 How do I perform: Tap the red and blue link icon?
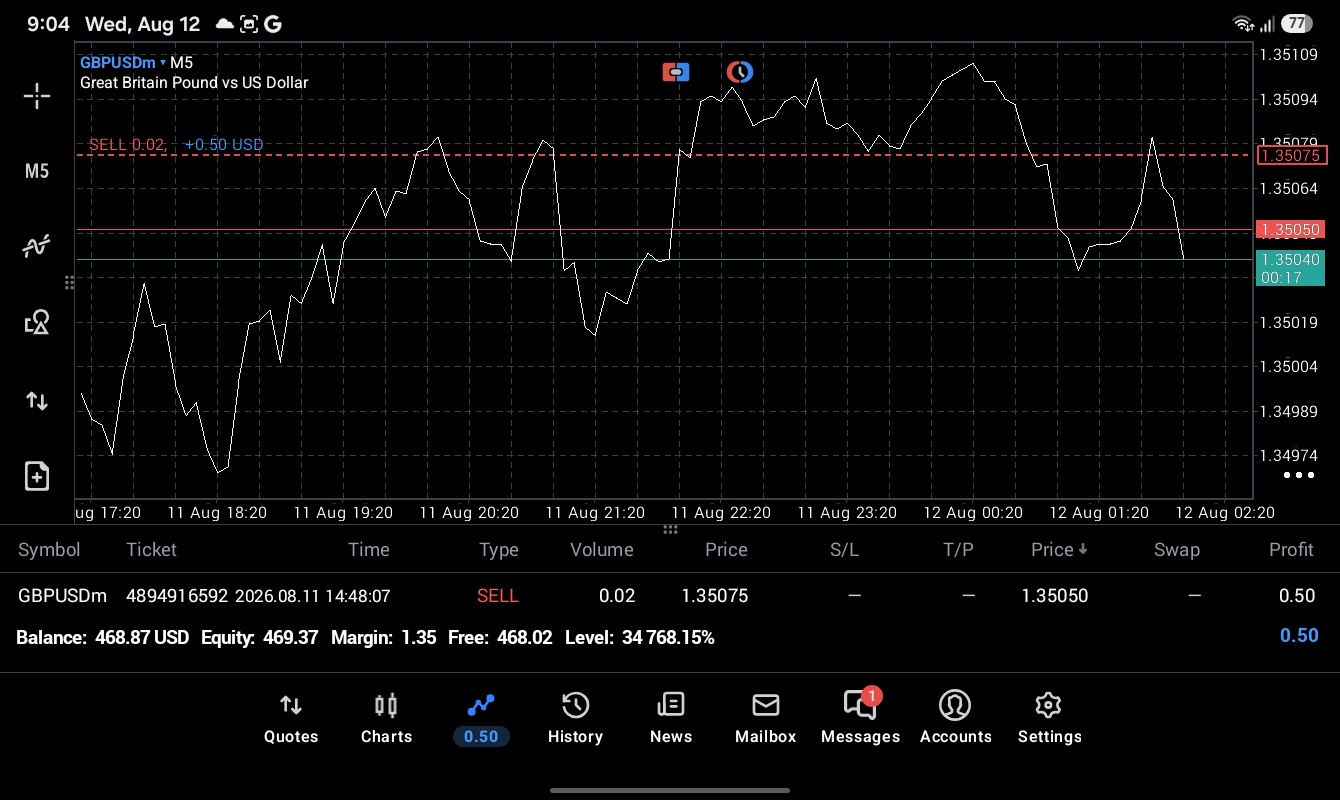click(x=676, y=72)
